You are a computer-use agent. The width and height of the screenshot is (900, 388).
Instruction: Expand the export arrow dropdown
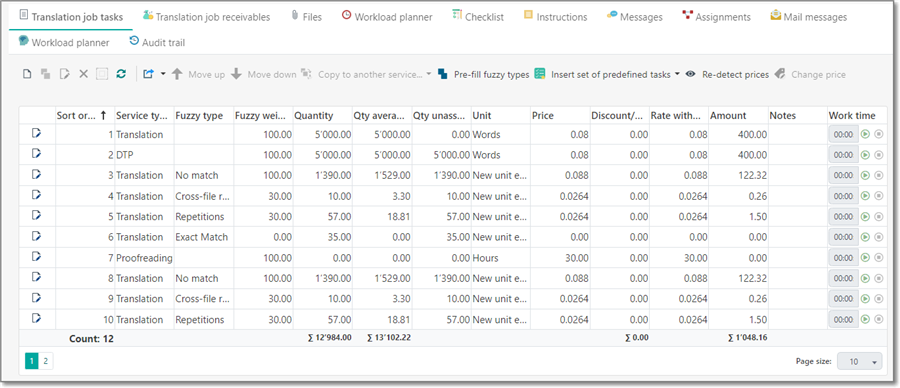pyautogui.click(x=162, y=74)
